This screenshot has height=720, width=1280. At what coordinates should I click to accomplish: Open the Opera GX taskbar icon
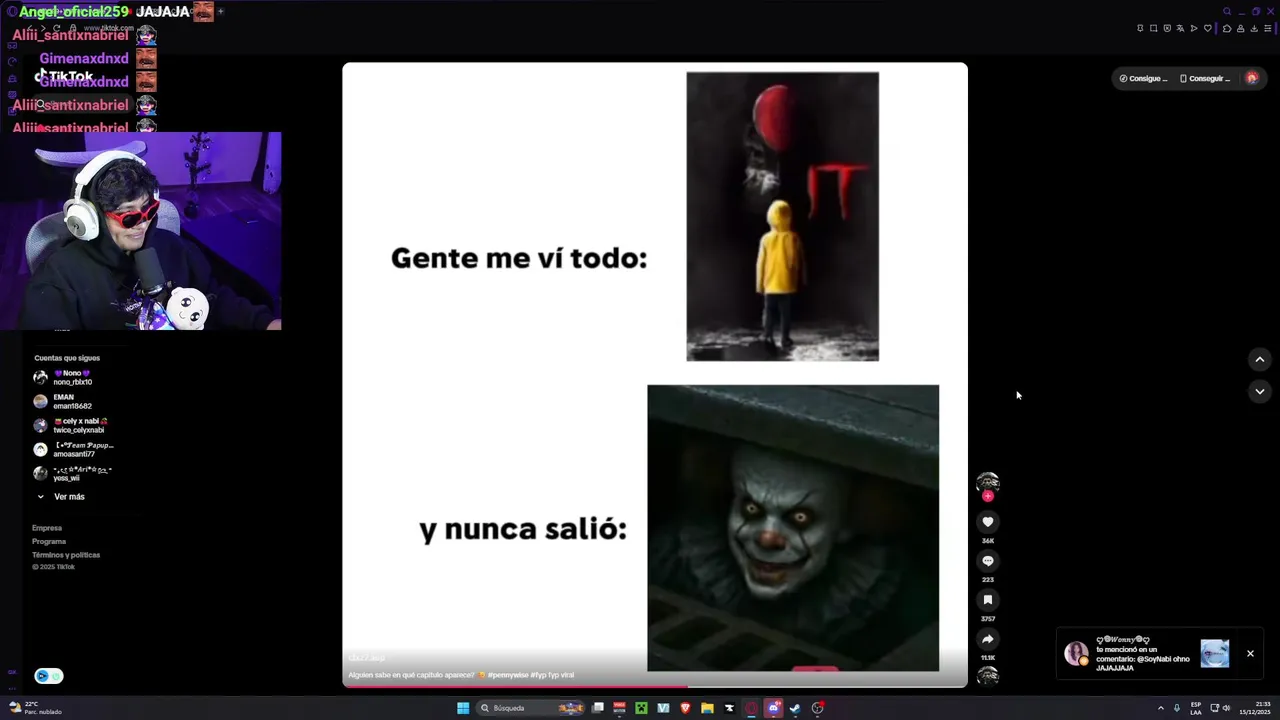[x=751, y=708]
